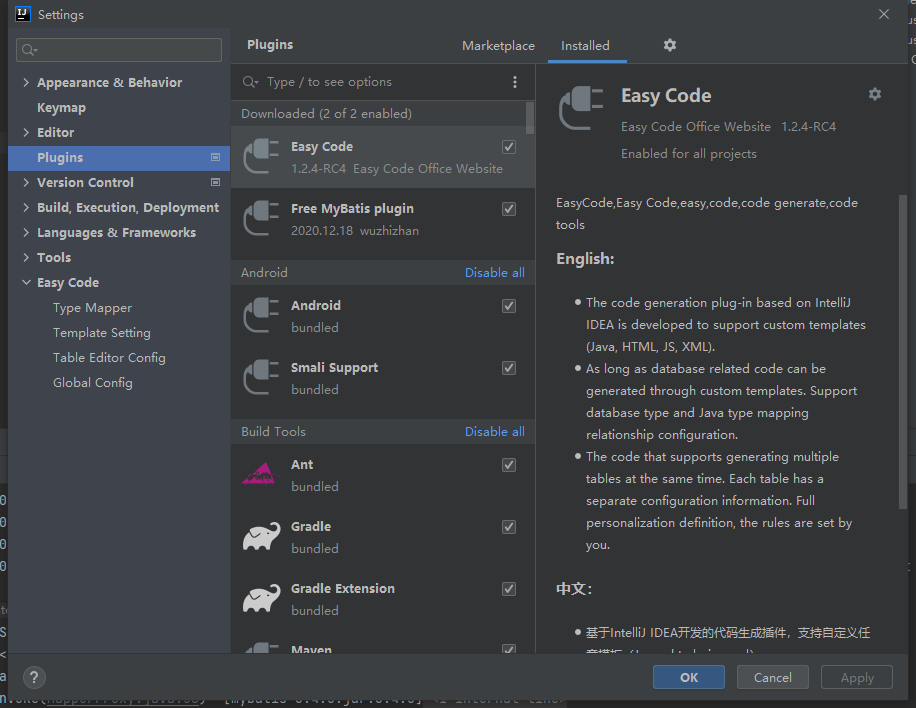Click the Free MyBatis plugin icon
916x708 pixels.
click(x=261, y=218)
